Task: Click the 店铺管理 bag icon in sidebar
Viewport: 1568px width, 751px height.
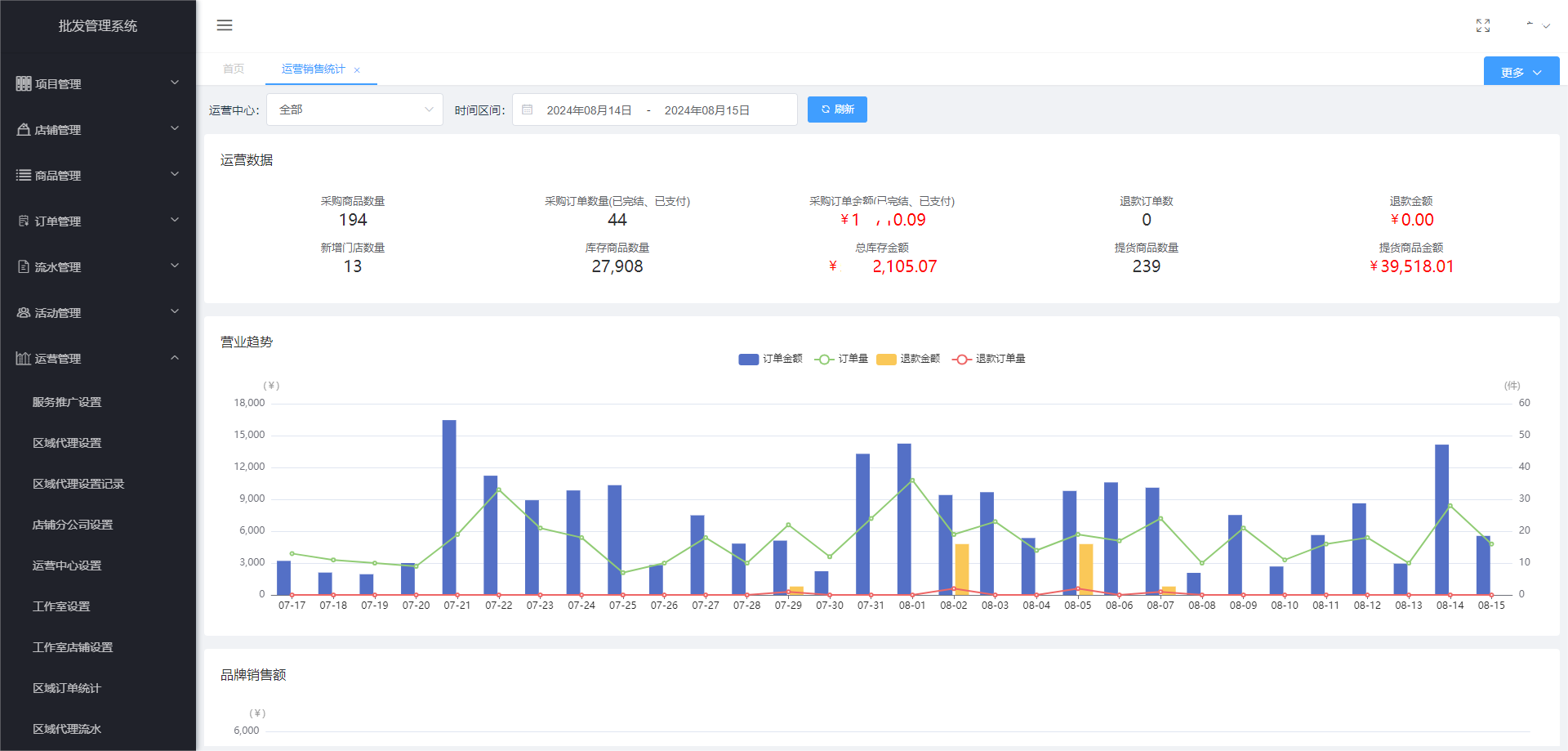Action: 24,129
